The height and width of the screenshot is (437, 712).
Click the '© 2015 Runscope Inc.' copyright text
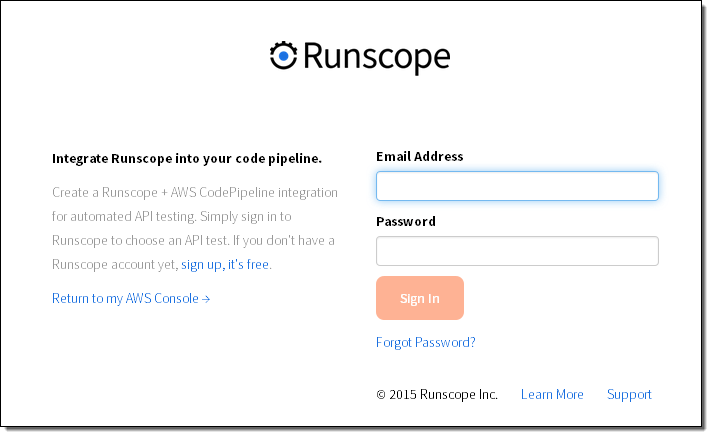tap(437, 394)
